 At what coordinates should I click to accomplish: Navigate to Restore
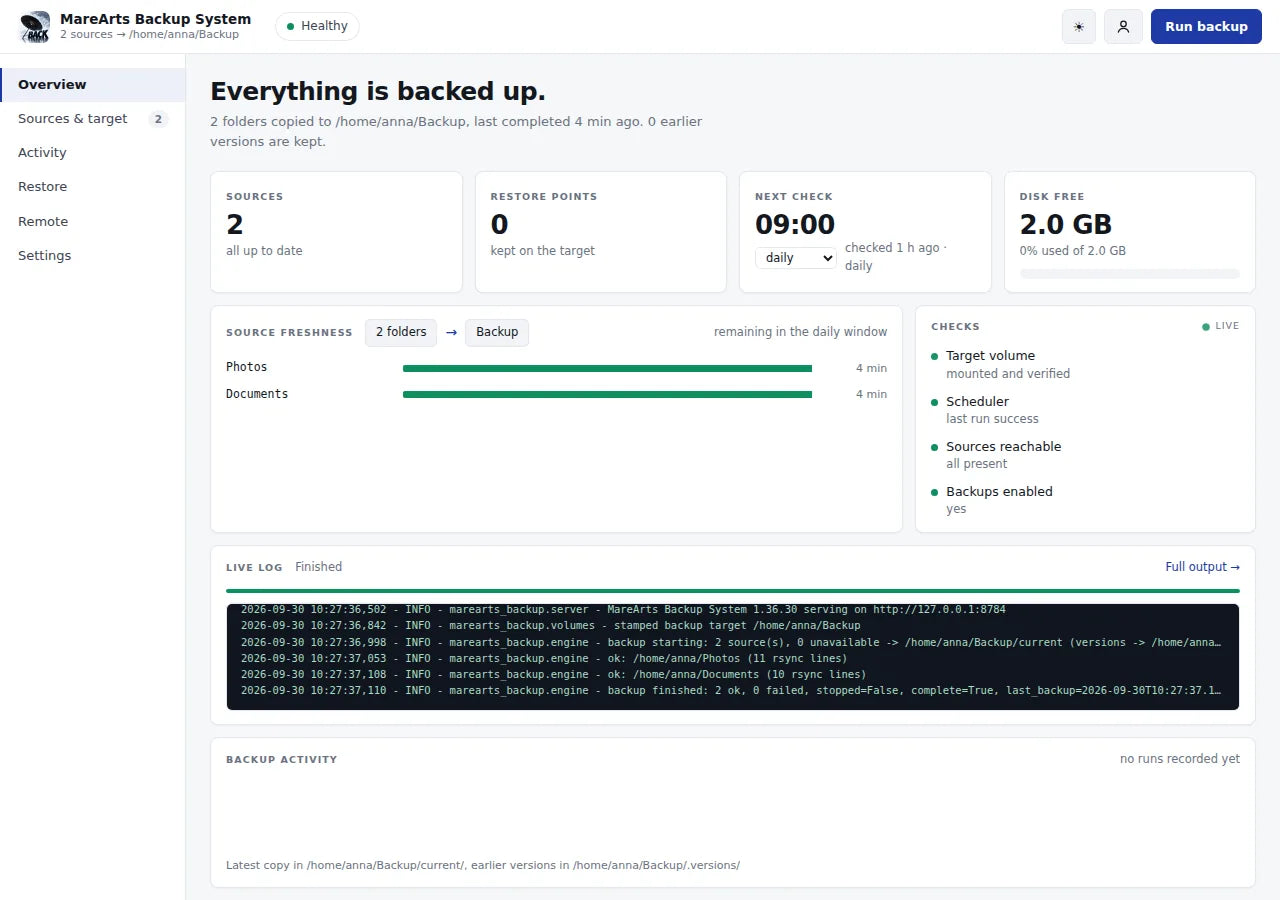(x=93, y=187)
